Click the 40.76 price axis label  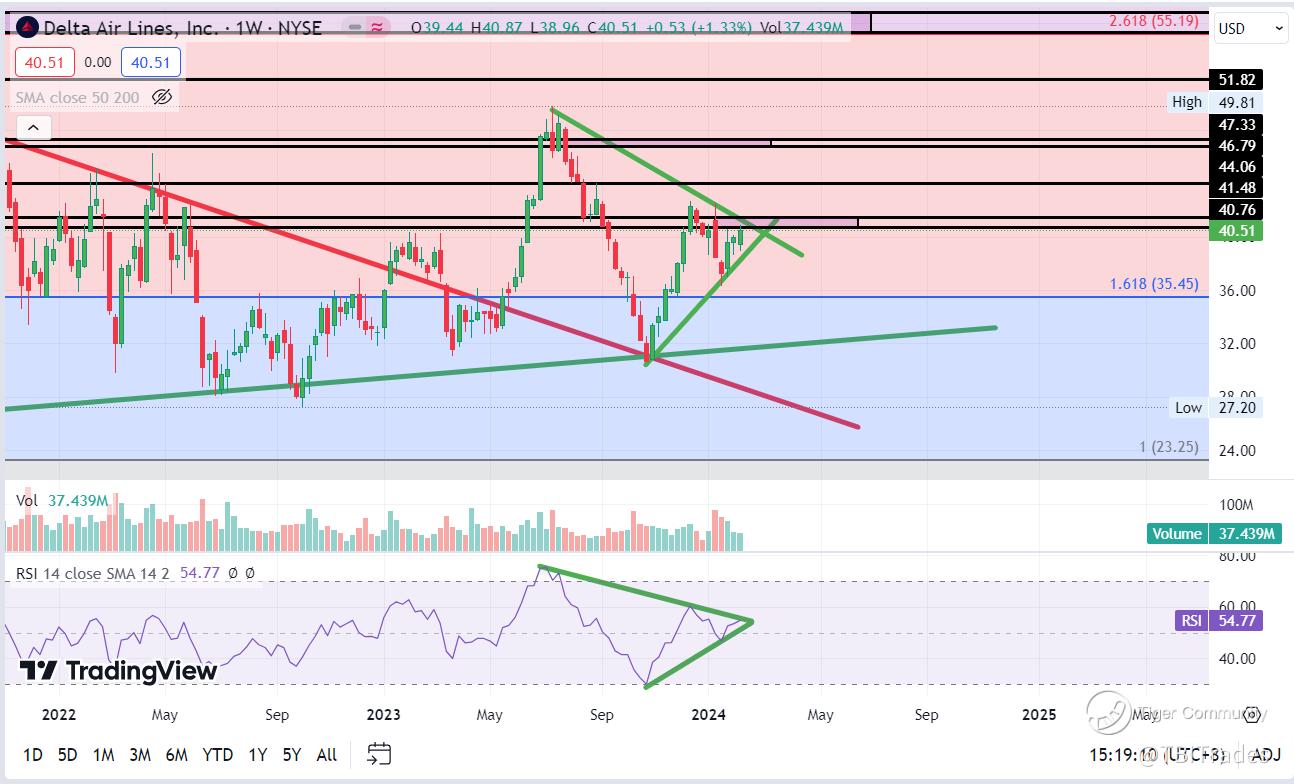[1235, 210]
